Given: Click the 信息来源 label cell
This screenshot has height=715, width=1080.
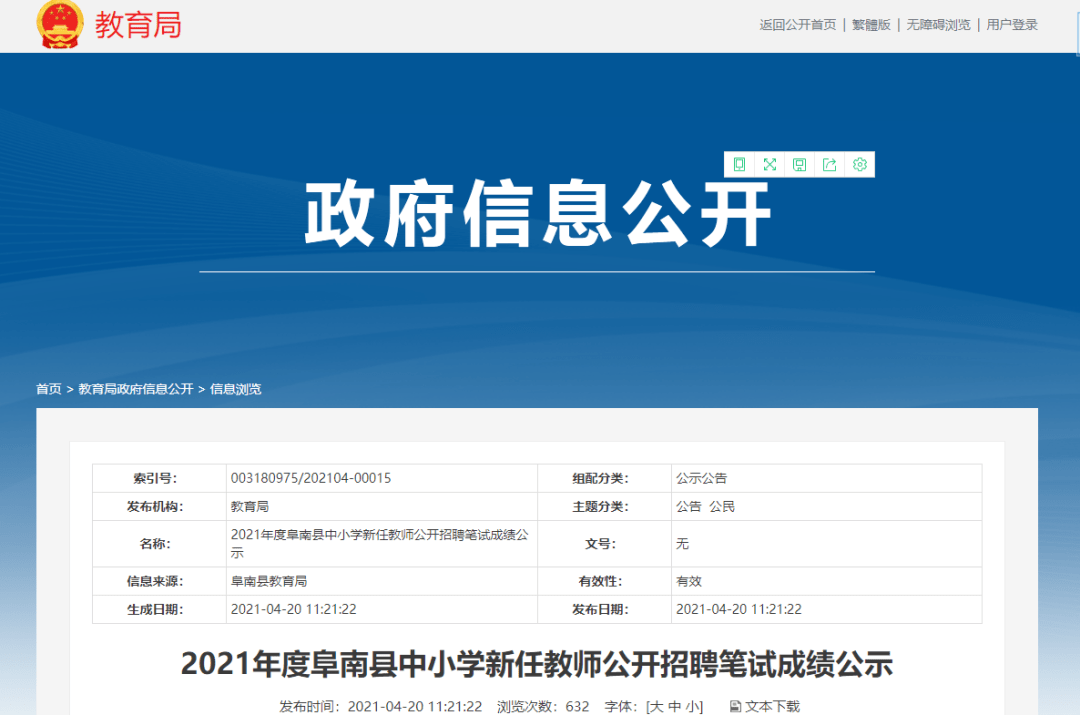Looking at the screenshot, I should 159,581.
